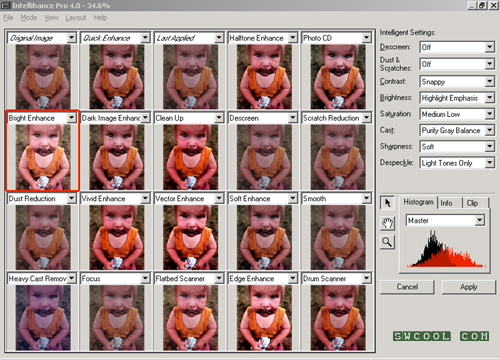Open the Layout menu
The image size is (500, 360).
coord(76,18)
